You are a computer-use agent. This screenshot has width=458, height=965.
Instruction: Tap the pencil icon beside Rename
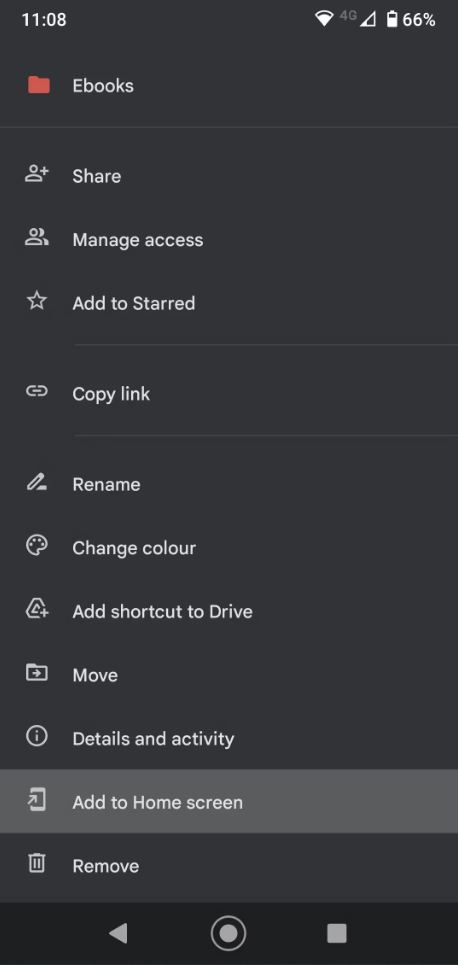[37, 483]
